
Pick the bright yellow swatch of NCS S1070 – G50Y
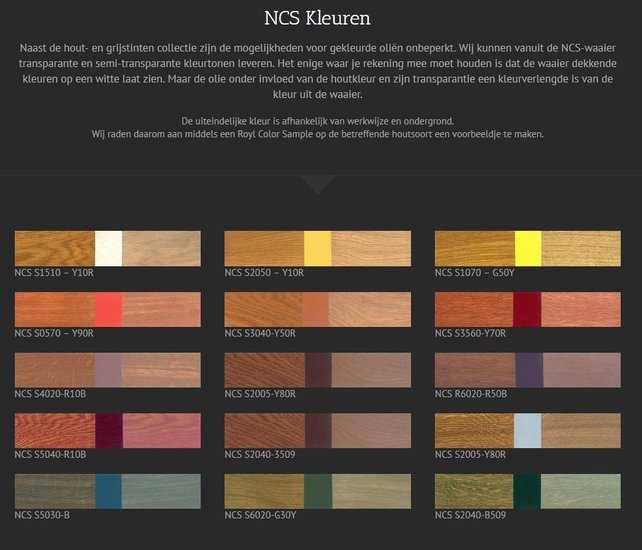pos(527,248)
